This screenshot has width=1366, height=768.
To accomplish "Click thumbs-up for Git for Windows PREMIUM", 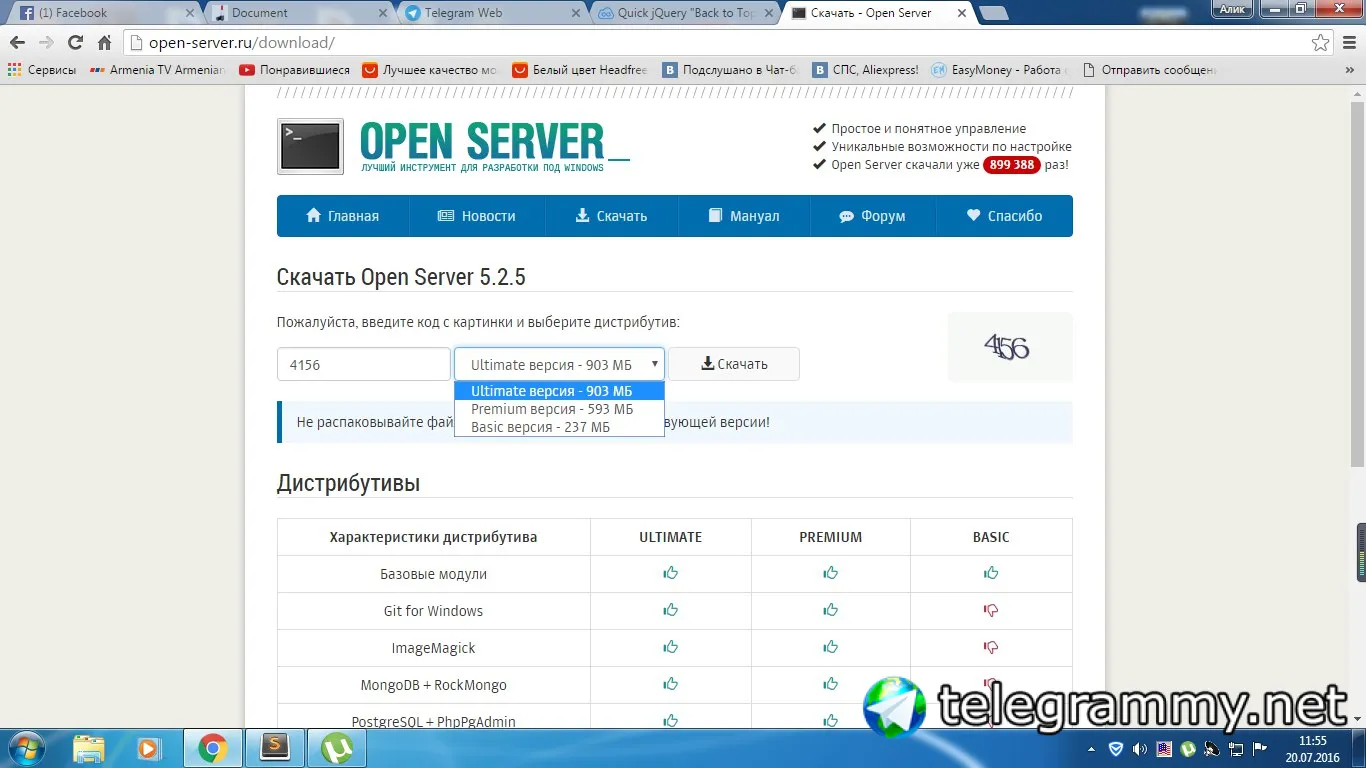I will click(830, 611).
